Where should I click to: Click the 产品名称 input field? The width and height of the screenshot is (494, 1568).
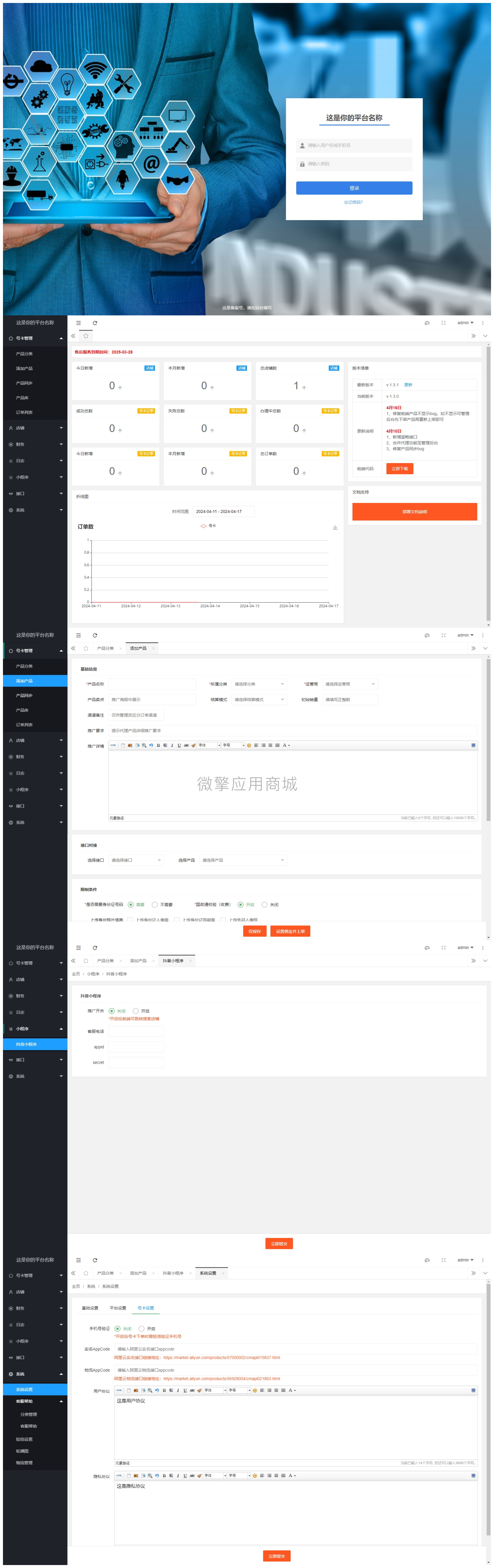coord(153,684)
